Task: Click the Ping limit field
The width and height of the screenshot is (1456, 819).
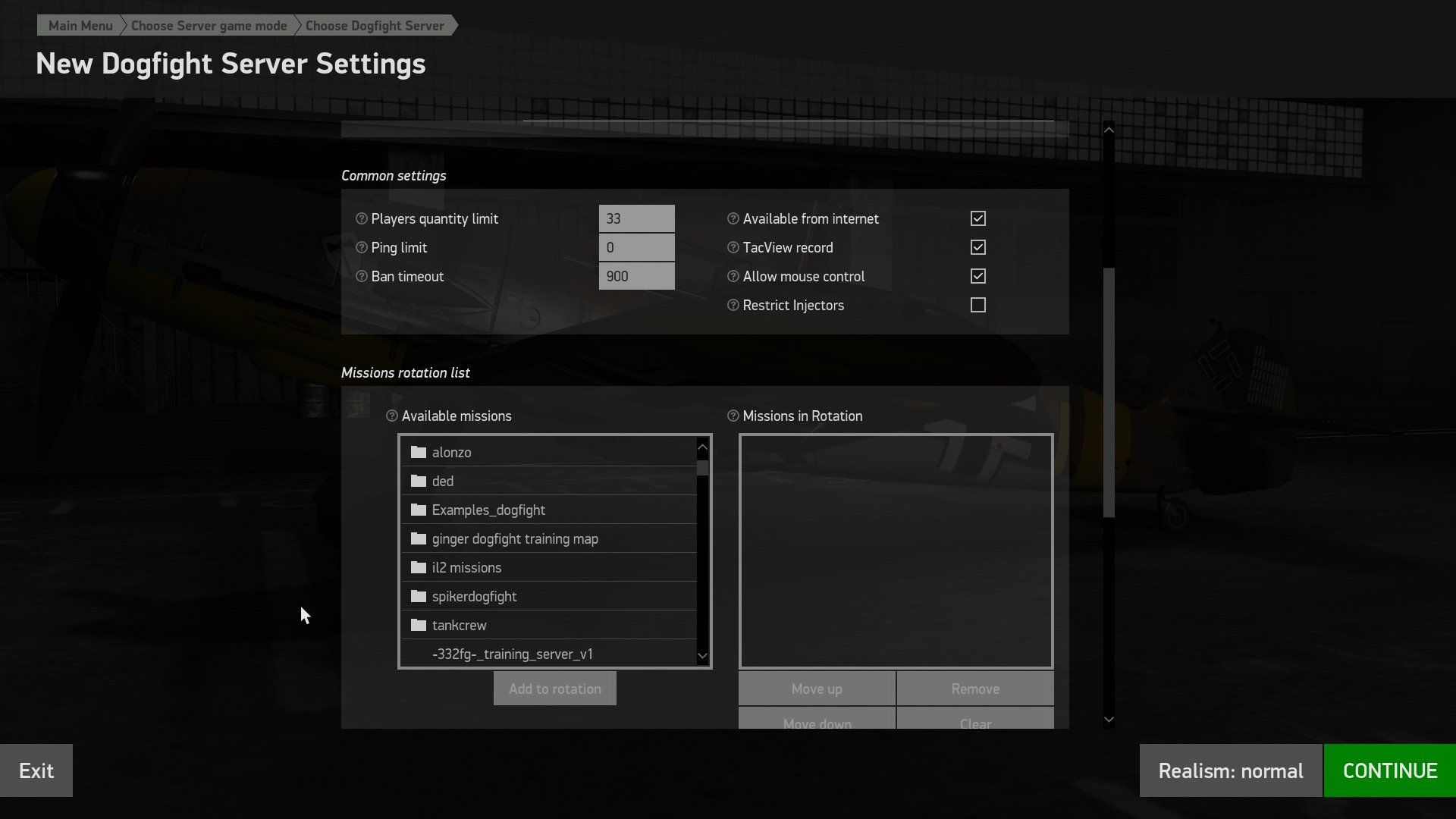Action: click(x=637, y=247)
